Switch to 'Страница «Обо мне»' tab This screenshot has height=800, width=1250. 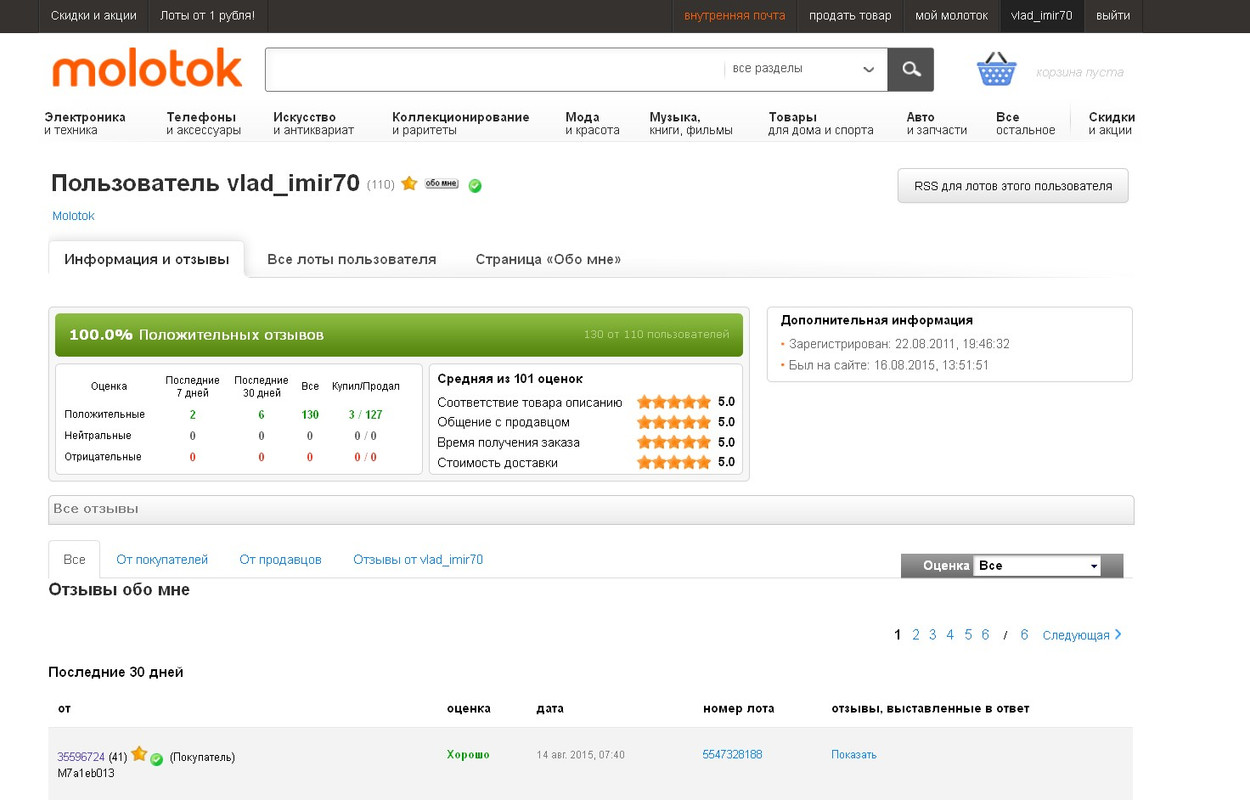548,259
